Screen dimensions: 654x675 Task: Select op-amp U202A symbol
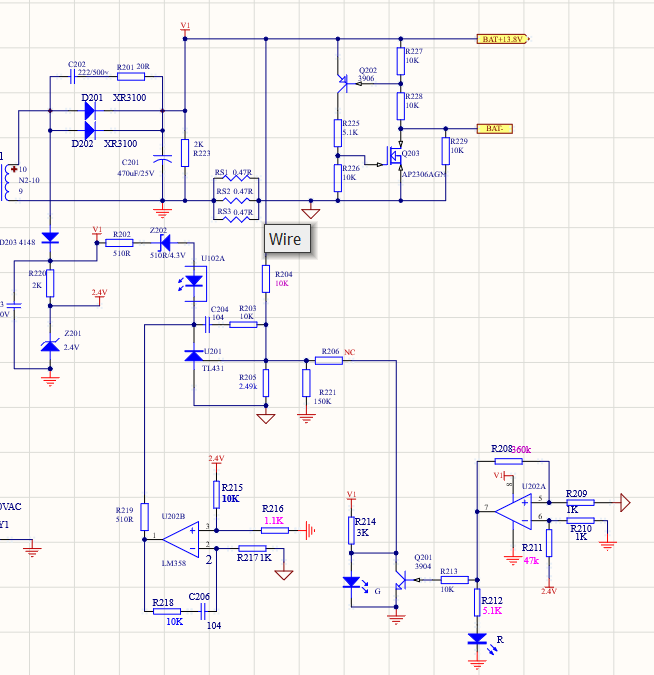513,511
